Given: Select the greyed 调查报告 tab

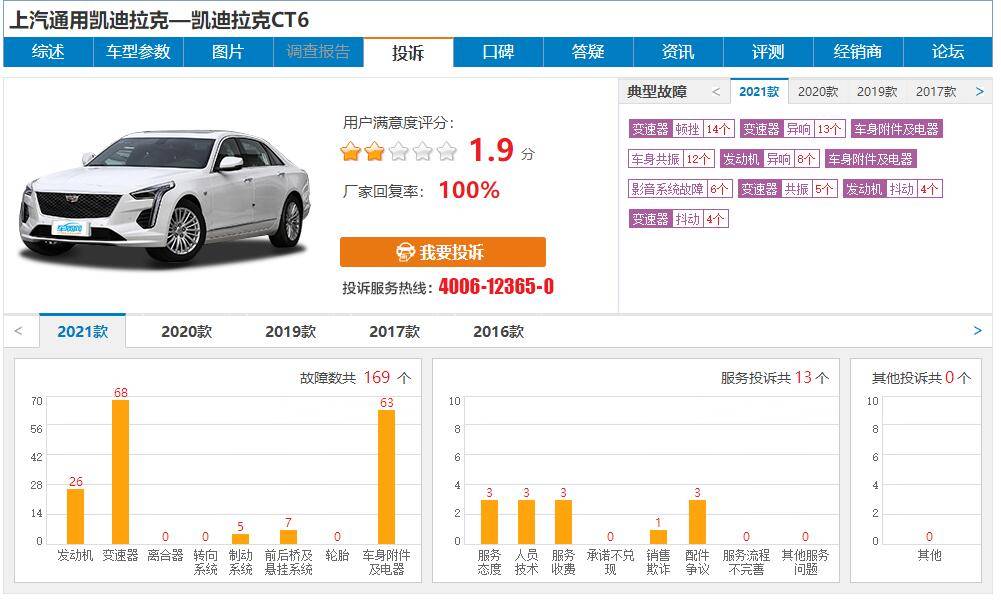Looking at the screenshot, I should [319, 52].
